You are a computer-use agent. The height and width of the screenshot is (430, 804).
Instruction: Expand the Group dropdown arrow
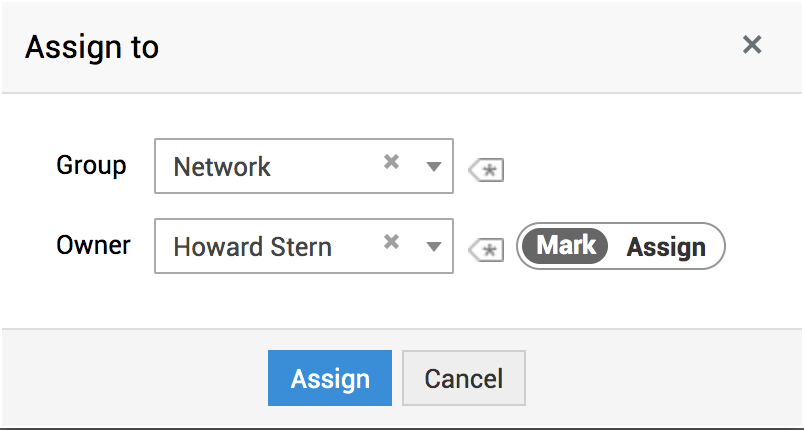[x=434, y=166]
